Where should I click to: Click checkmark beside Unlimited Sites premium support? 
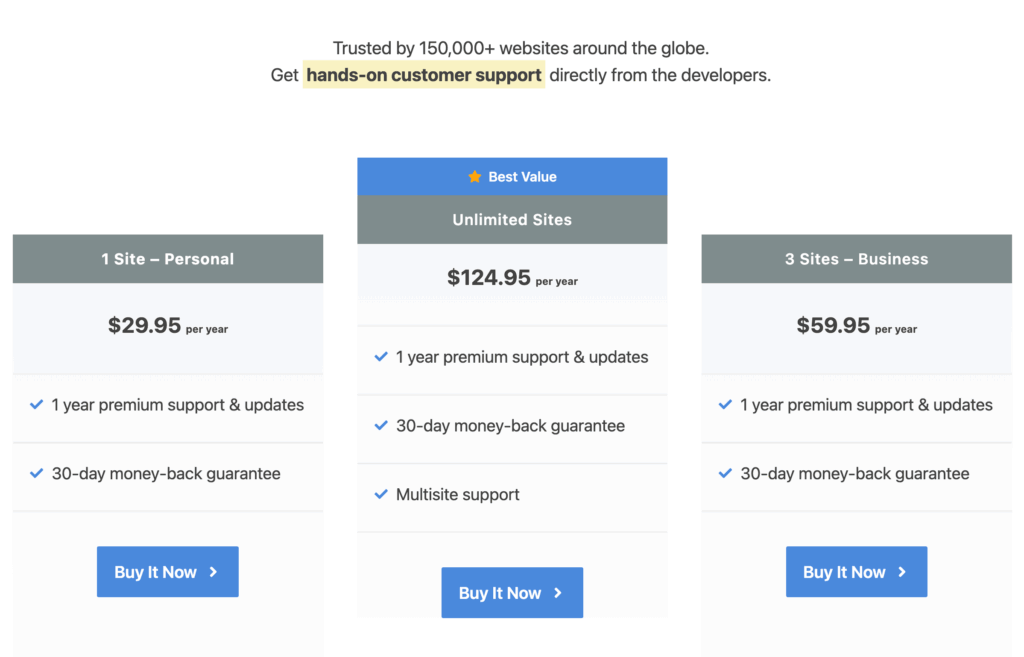pos(381,357)
